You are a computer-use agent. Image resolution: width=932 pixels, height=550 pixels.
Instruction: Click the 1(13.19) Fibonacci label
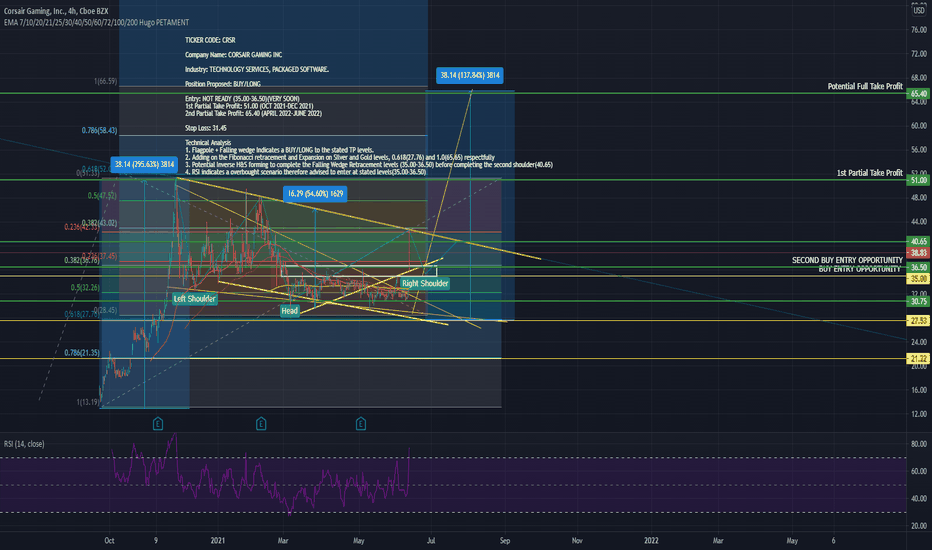coord(88,402)
